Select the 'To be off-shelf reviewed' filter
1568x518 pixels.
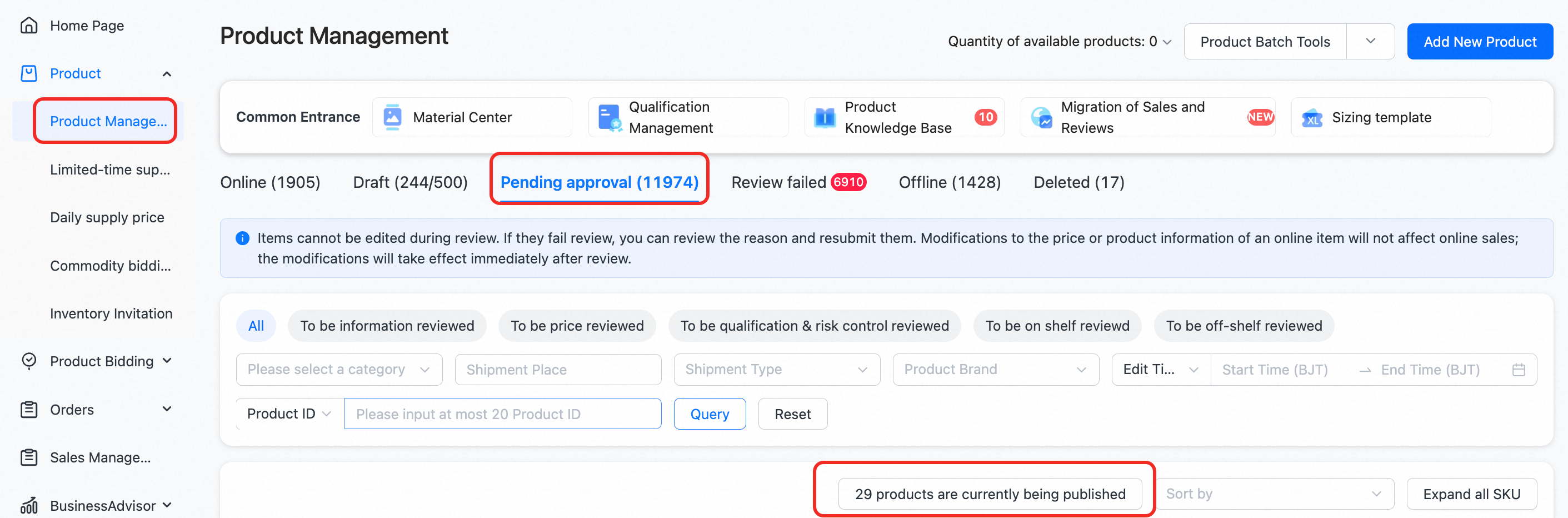(x=1244, y=326)
